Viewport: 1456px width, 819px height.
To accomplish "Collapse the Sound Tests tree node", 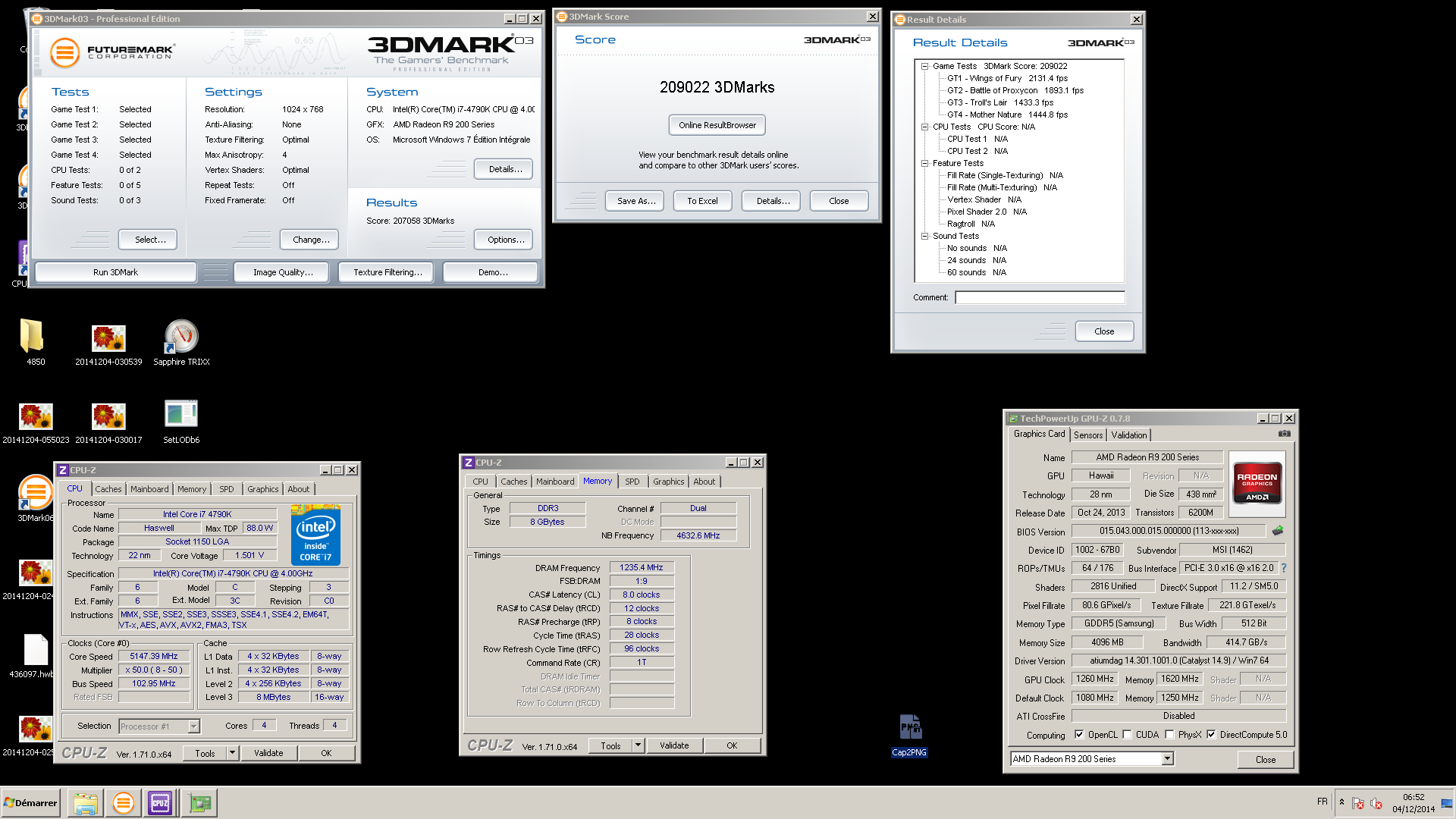I will click(x=925, y=236).
